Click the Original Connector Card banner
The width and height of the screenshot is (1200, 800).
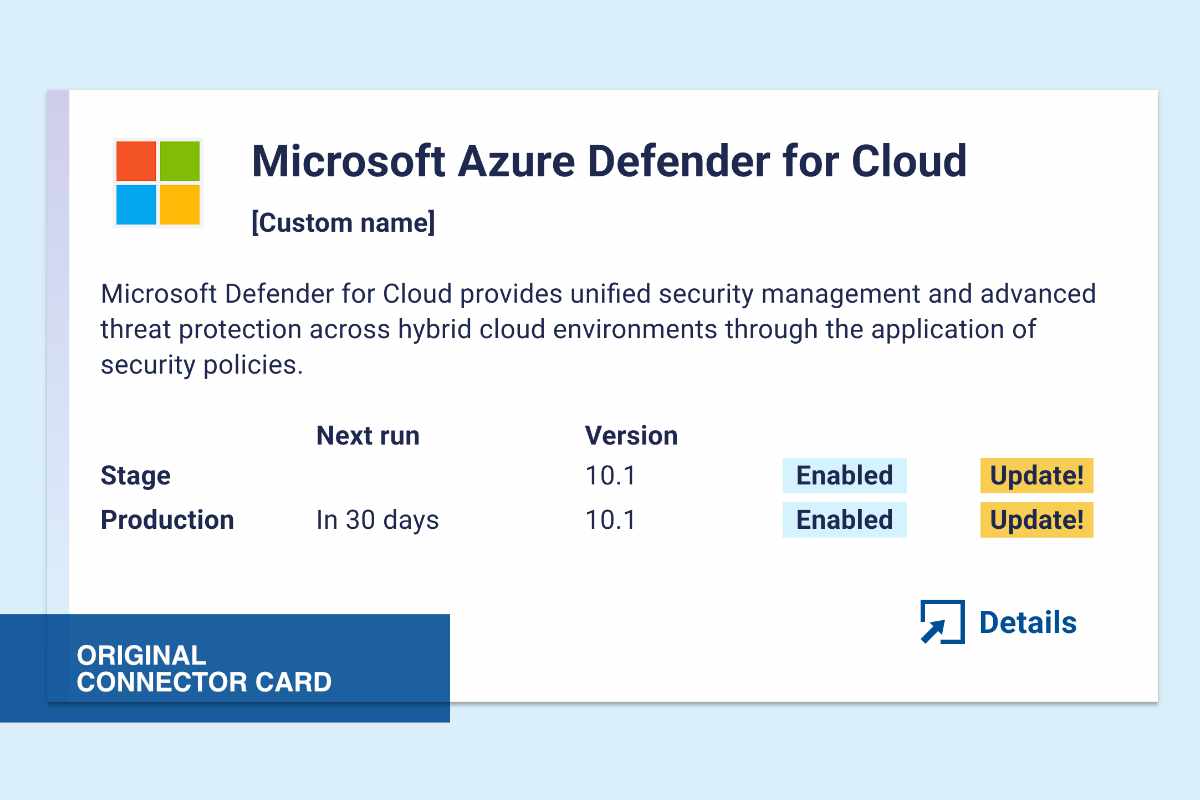pyautogui.click(x=225, y=668)
